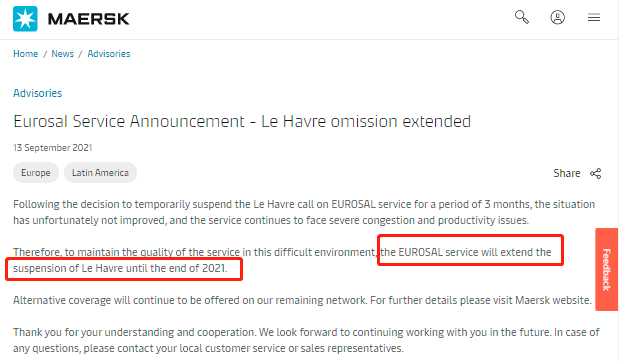Select the Europe tag pill

click(36, 173)
